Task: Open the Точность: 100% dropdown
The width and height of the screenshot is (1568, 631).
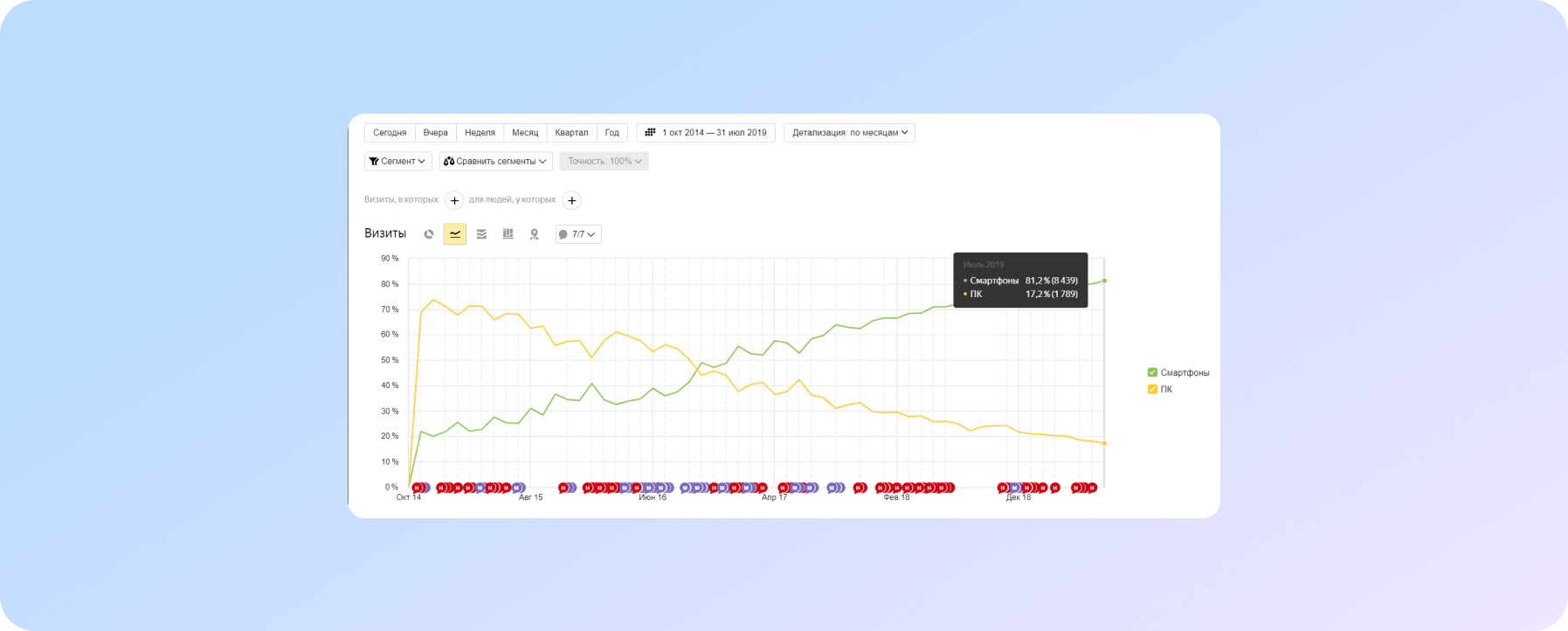Action: click(604, 161)
